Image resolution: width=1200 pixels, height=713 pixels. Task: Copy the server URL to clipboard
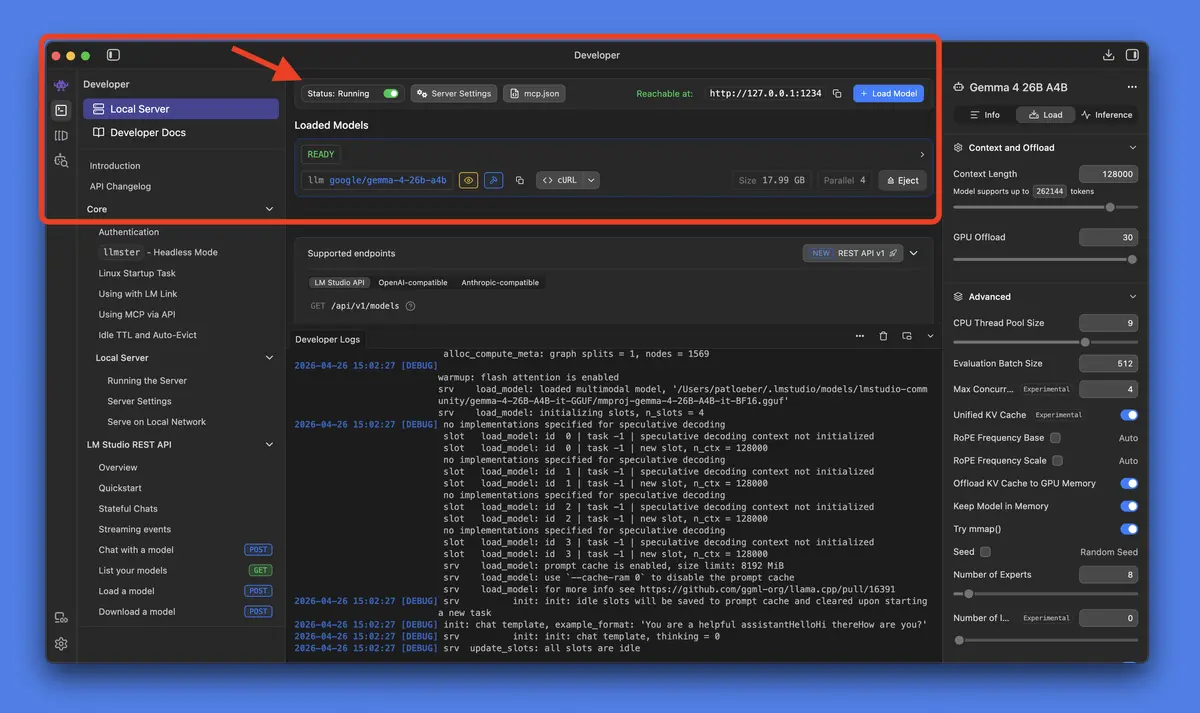(x=837, y=93)
